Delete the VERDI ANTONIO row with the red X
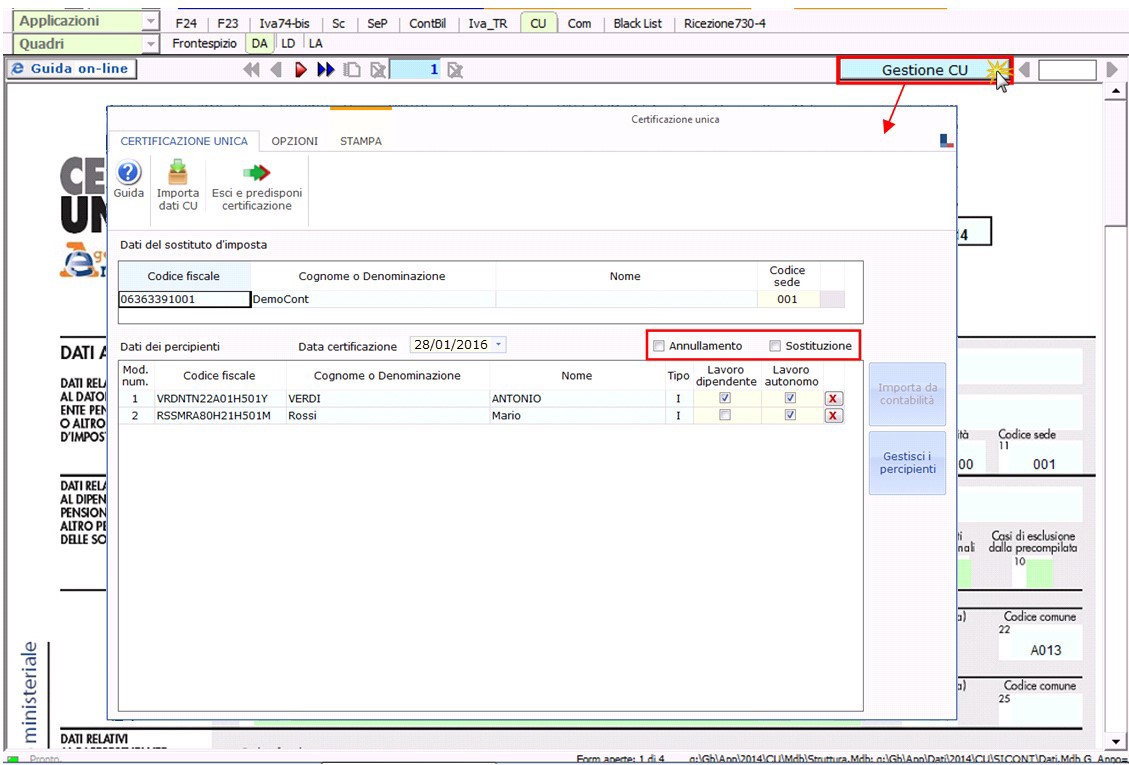This screenshot has width=1129, height=765. 834,398
